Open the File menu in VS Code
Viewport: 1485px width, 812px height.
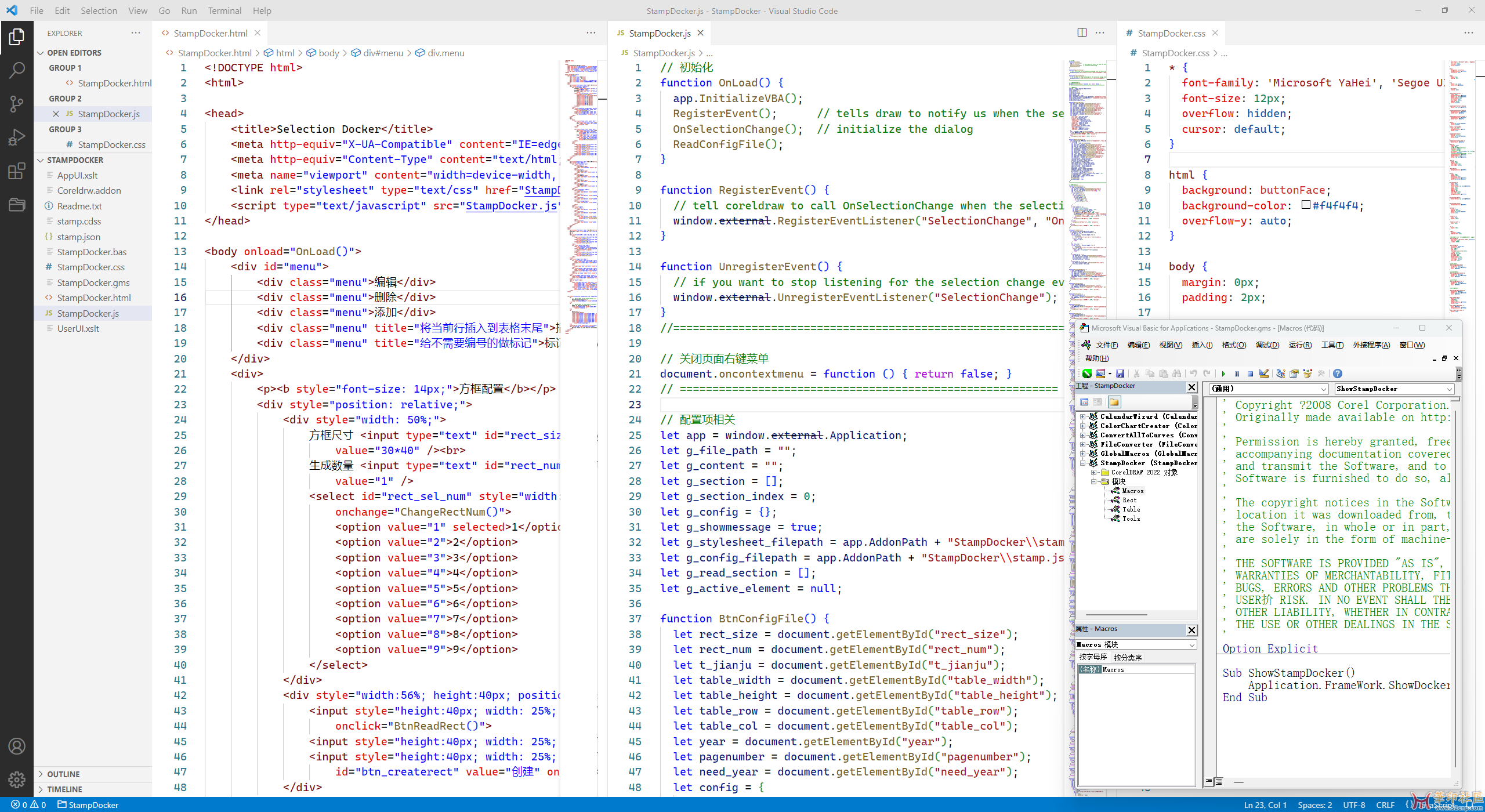(37, 10)
